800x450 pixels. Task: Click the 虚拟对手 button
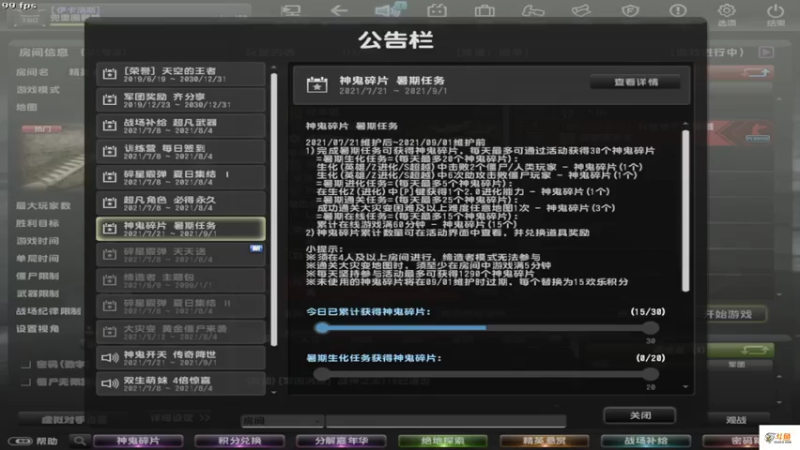[63, 420]
